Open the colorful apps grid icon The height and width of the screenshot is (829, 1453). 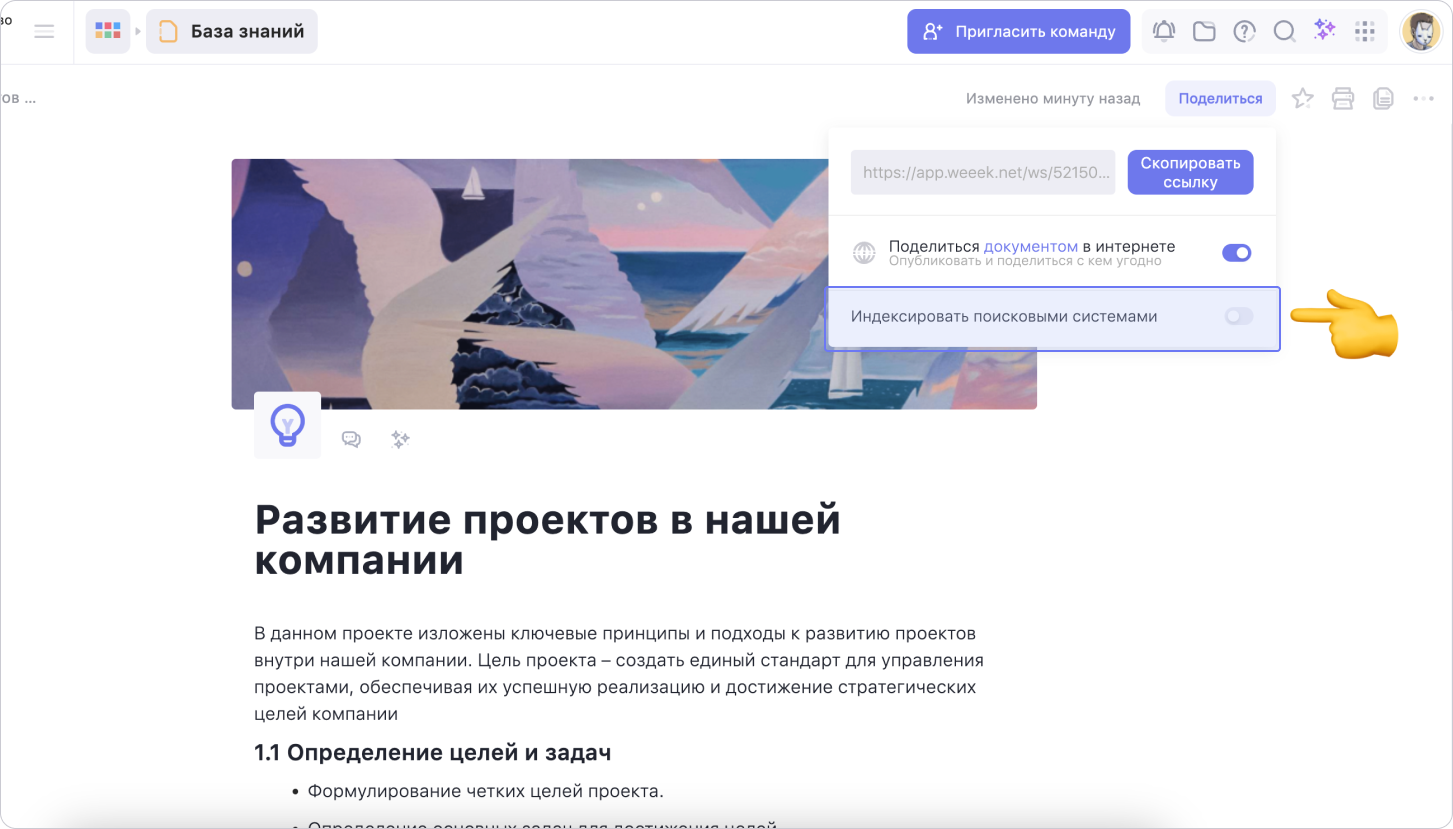click(108, 32)
